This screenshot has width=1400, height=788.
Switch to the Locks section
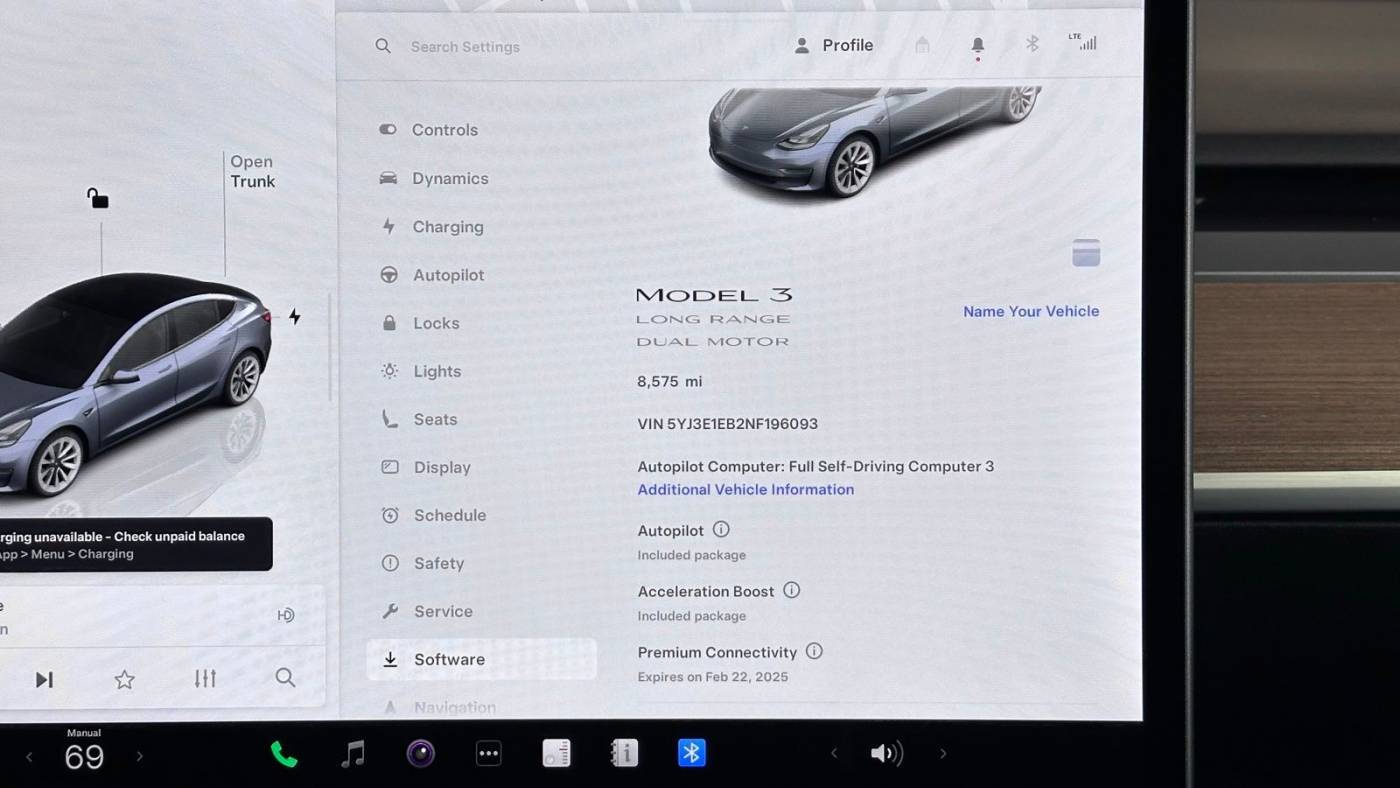coord(420,323)
